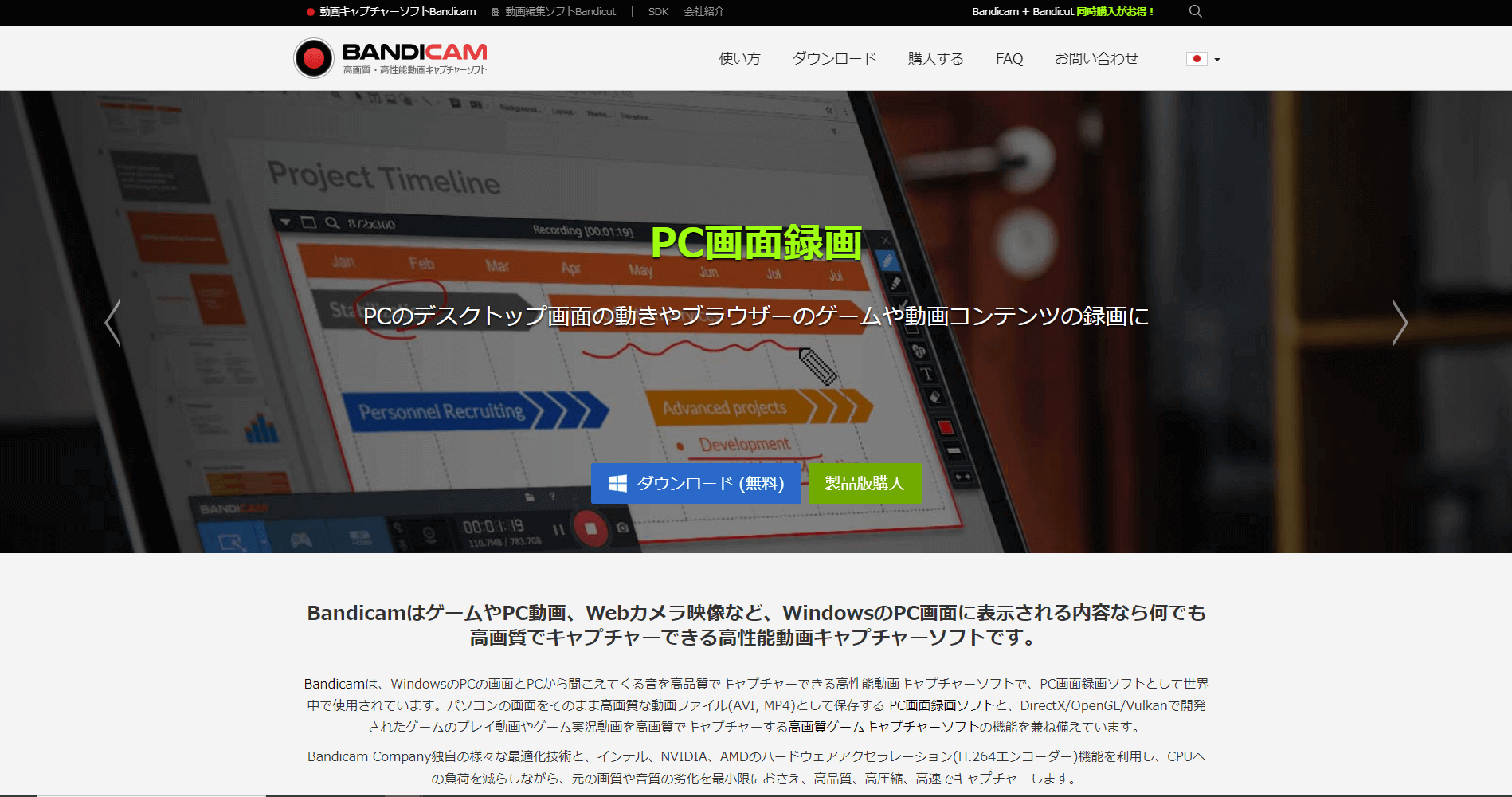This screenshot has height=797, width=1512.
Task: Click the Bandicam red record logo icon
Action: click(314, 58)
